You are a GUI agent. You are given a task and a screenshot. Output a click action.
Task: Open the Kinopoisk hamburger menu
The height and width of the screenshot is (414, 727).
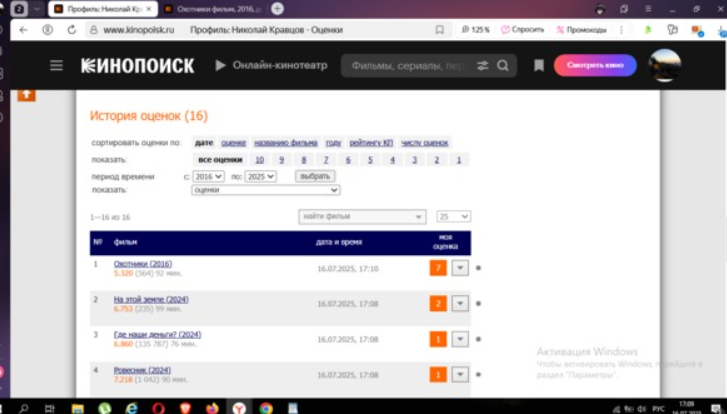tap(57, 65)
